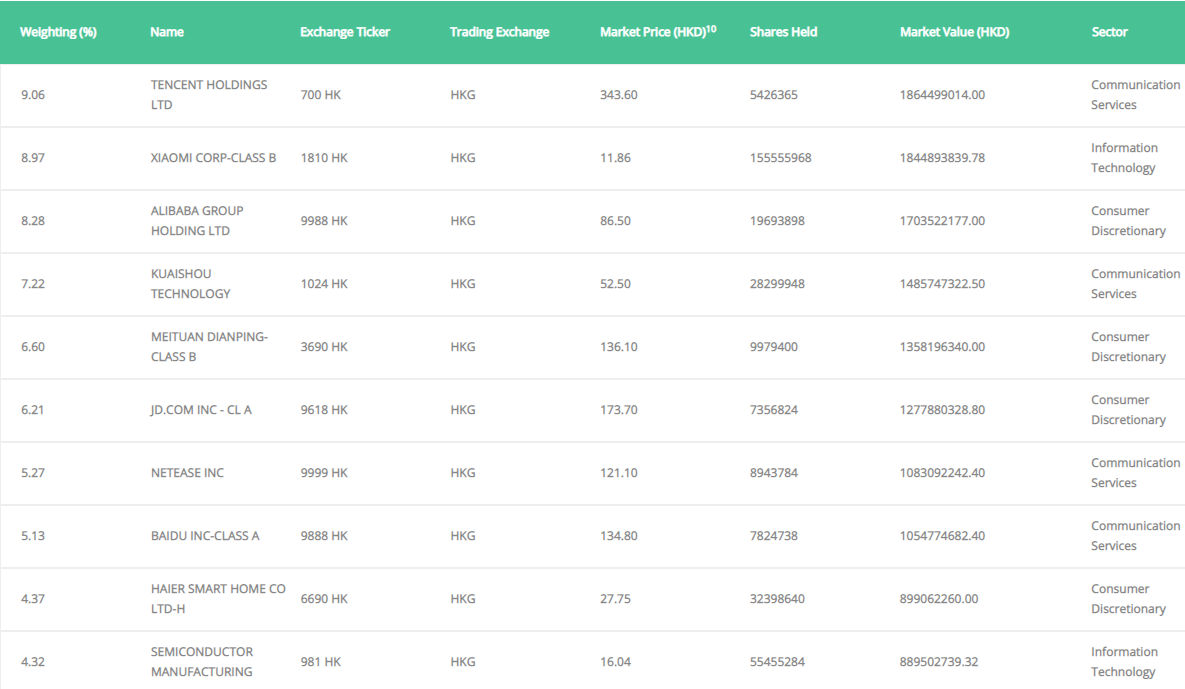Select the XIAOMI CORP-CLASS B name cell
Image resolution: width=1185 pixels, height=689 pixels.
[213, 158]
